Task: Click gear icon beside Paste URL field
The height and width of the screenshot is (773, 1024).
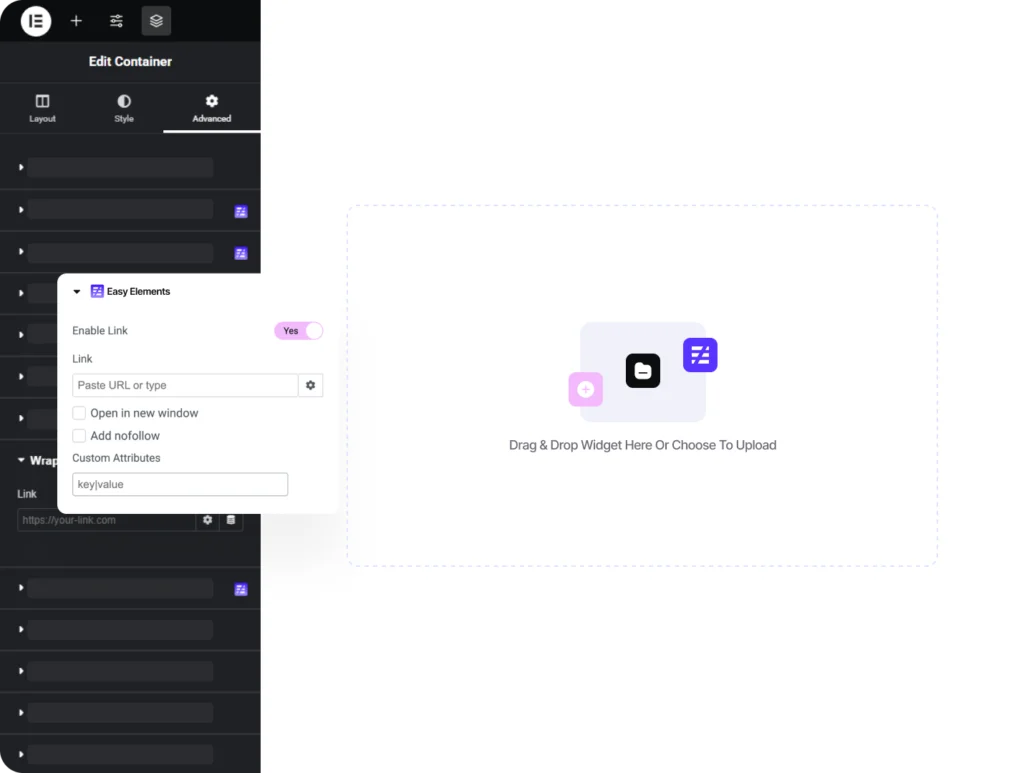Action: tap(310, 385)
